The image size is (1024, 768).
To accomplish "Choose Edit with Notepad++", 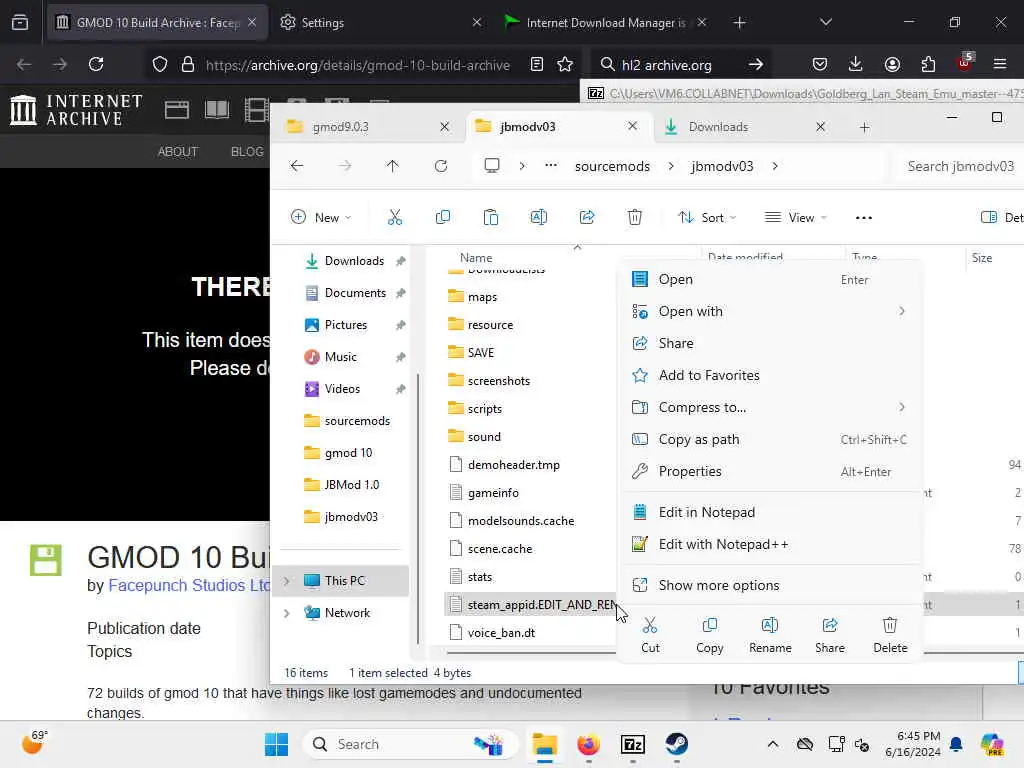I will click(x=771, y=545).
